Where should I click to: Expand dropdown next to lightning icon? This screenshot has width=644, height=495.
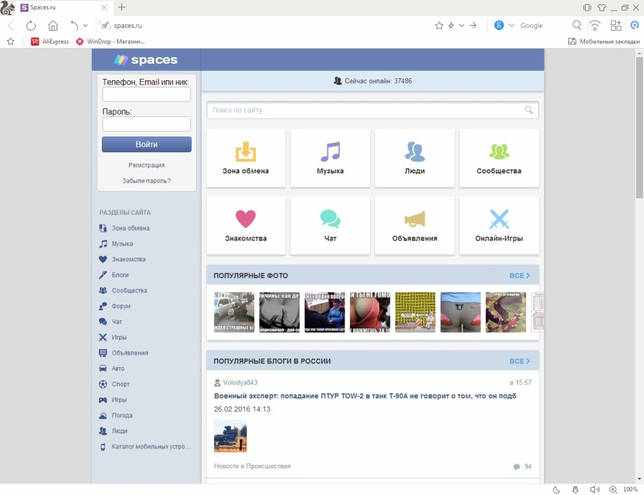click(x=461, y=25)
